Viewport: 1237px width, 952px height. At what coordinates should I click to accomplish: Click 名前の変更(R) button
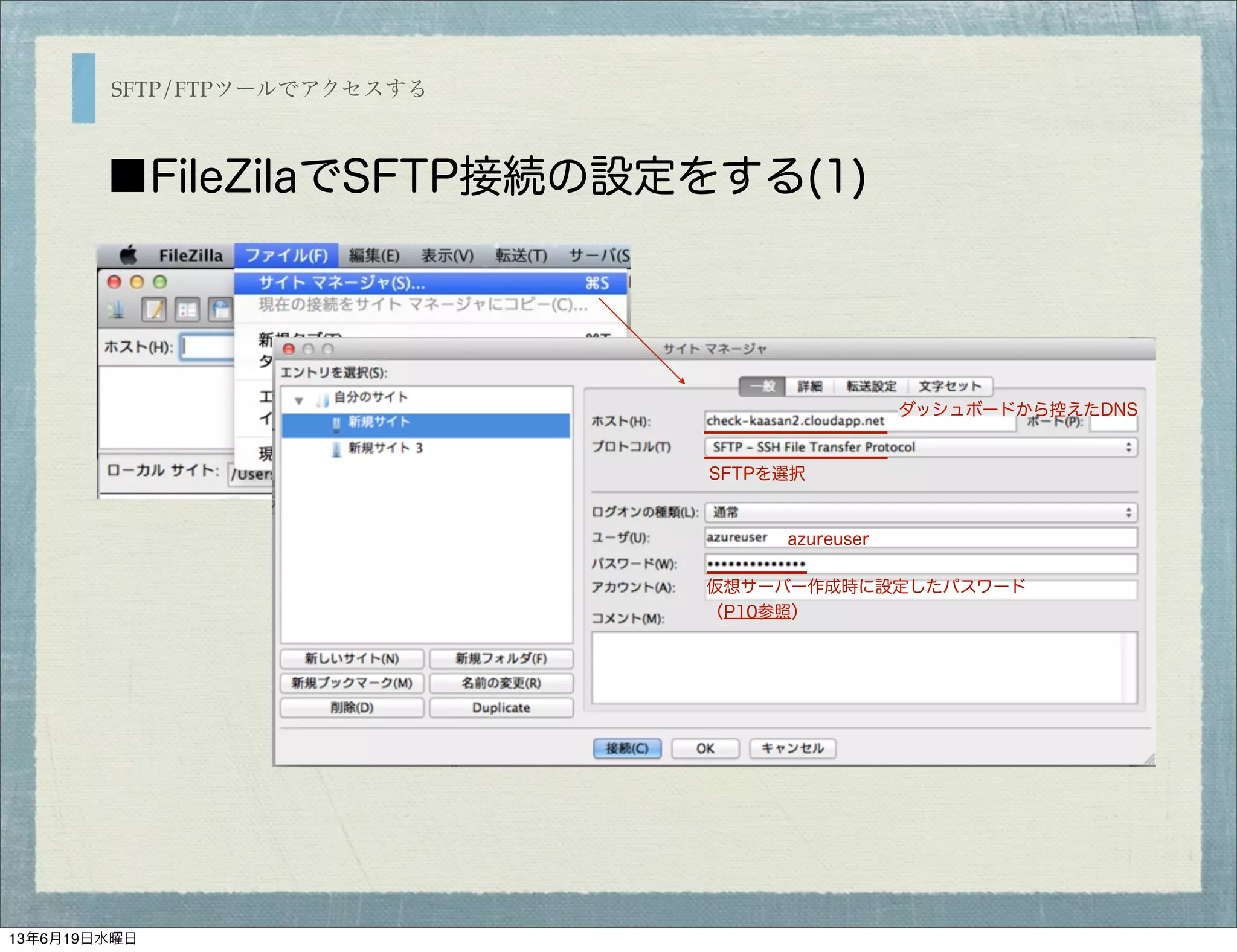501,683
